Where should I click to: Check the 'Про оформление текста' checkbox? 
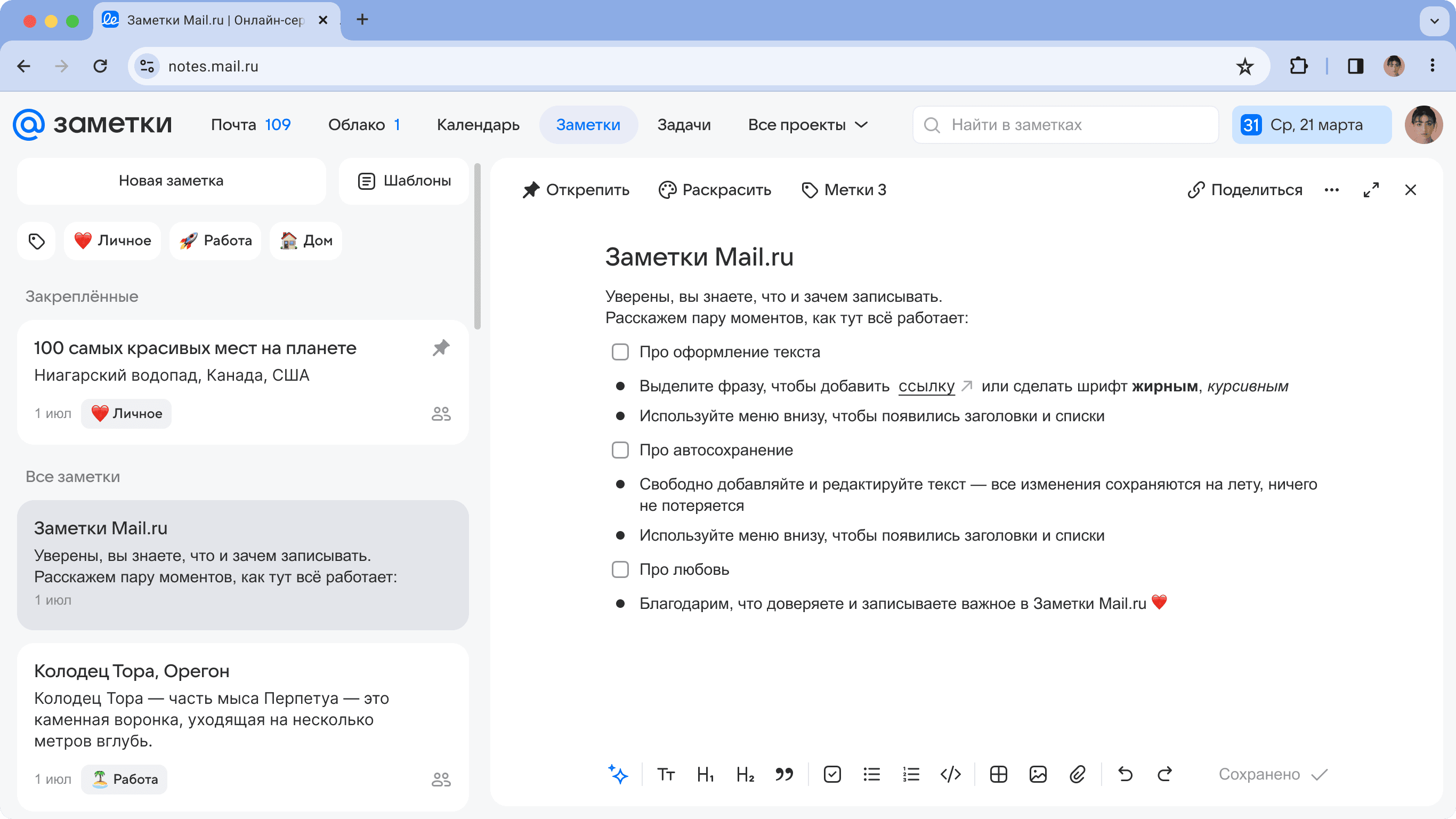click(620, 352)
